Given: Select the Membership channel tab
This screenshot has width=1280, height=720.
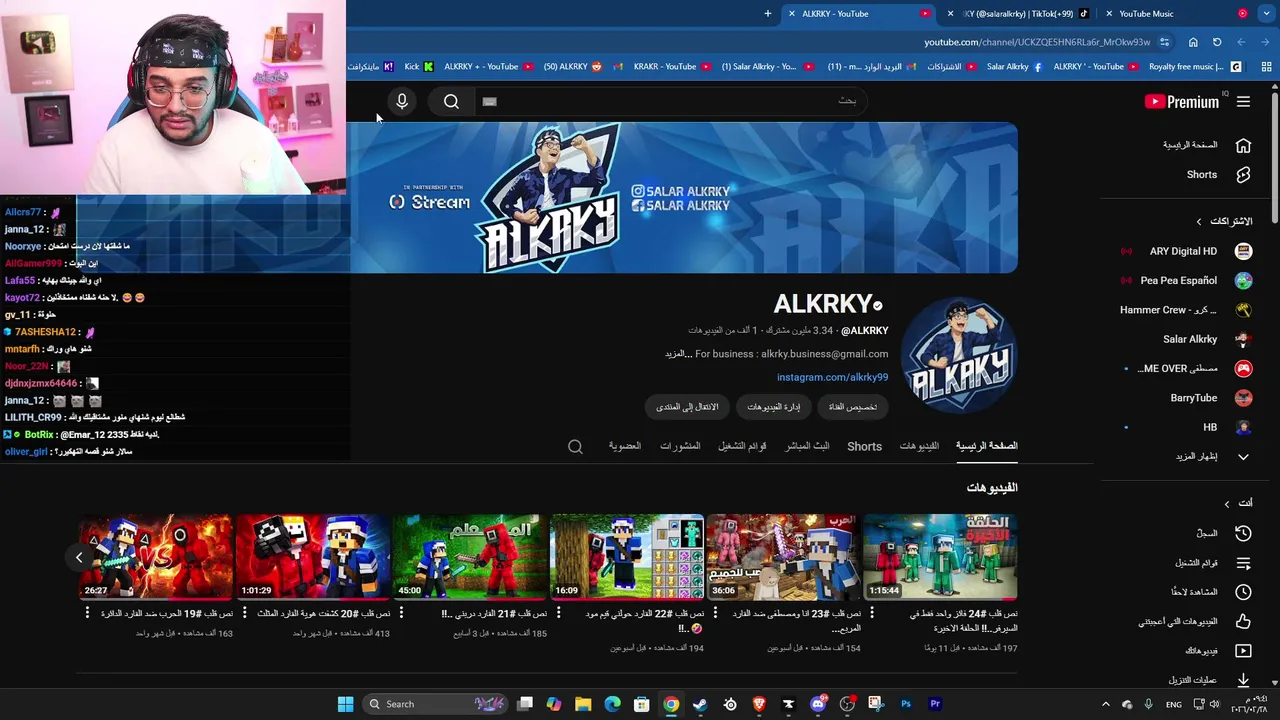Looking at the screenshot, I should 625,446.
